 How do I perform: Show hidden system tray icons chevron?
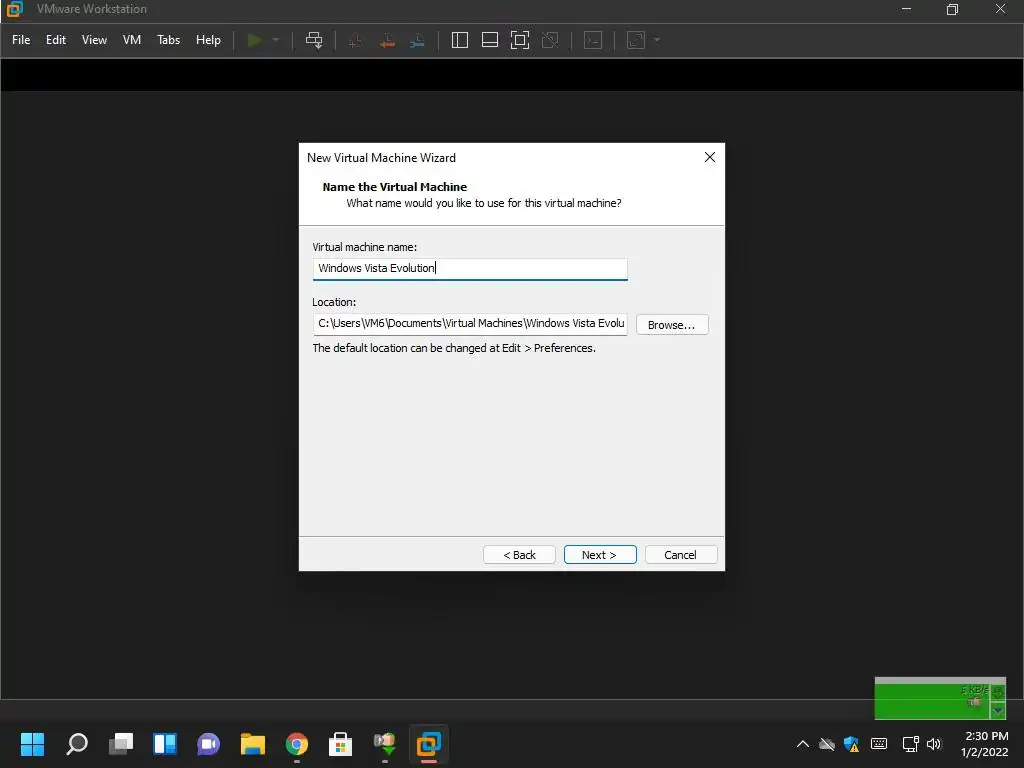pyautogui.click(x=803, y=744)
